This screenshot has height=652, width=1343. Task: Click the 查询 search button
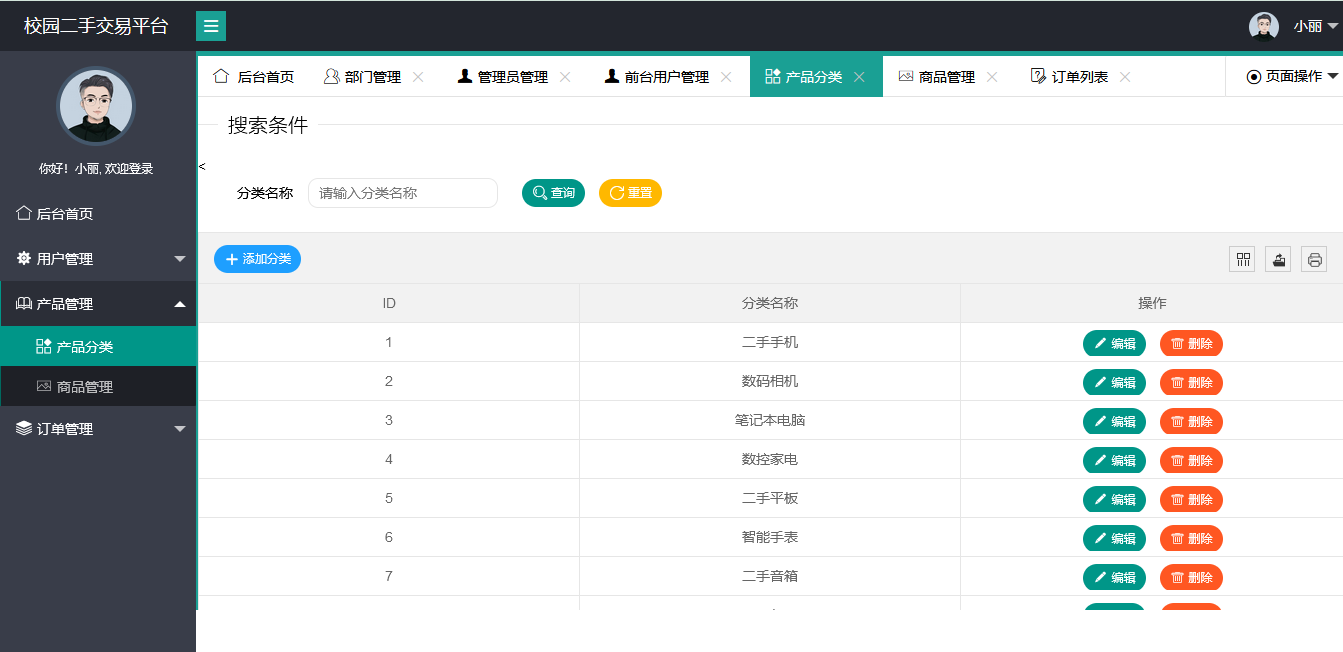point(553,193)
